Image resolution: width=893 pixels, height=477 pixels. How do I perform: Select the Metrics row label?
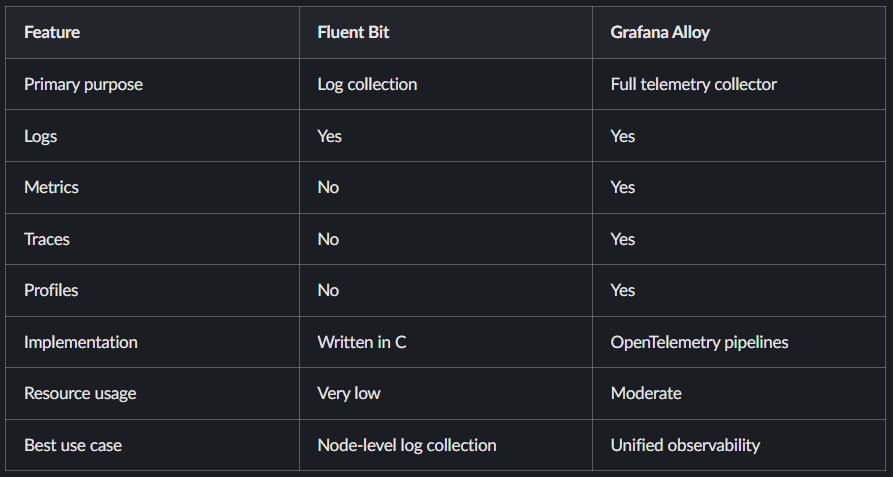[x=51, y=187]
